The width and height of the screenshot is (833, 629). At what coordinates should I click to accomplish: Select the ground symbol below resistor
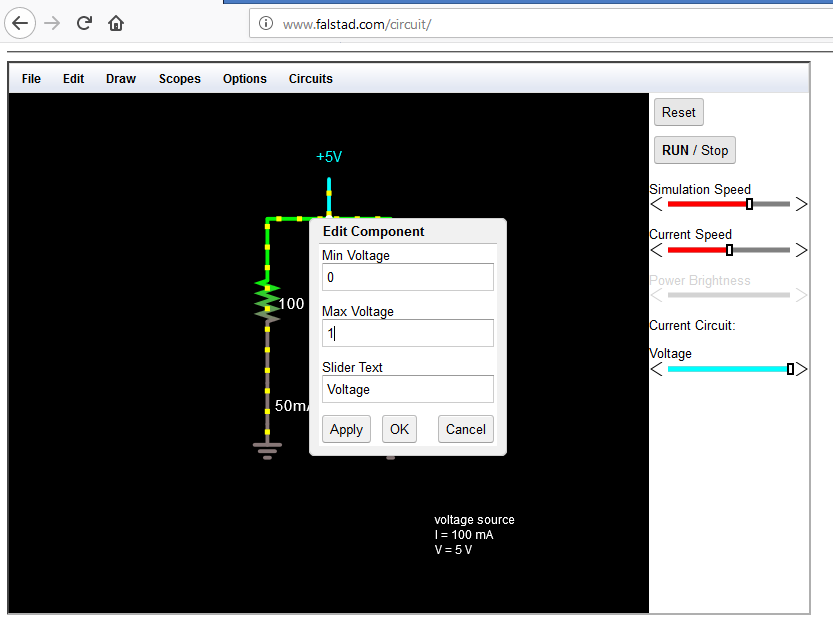pos(267,450)
